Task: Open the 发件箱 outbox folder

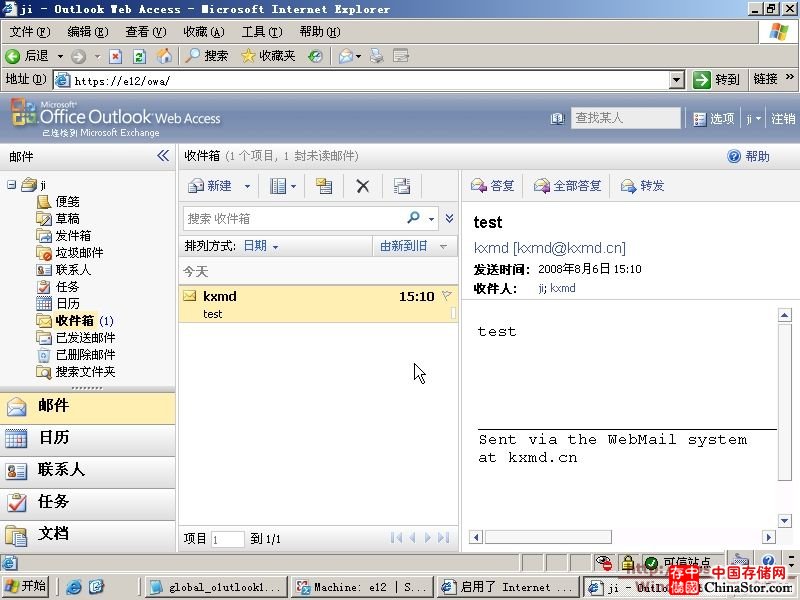Action: pyautogui.click(x=73, y=235)
